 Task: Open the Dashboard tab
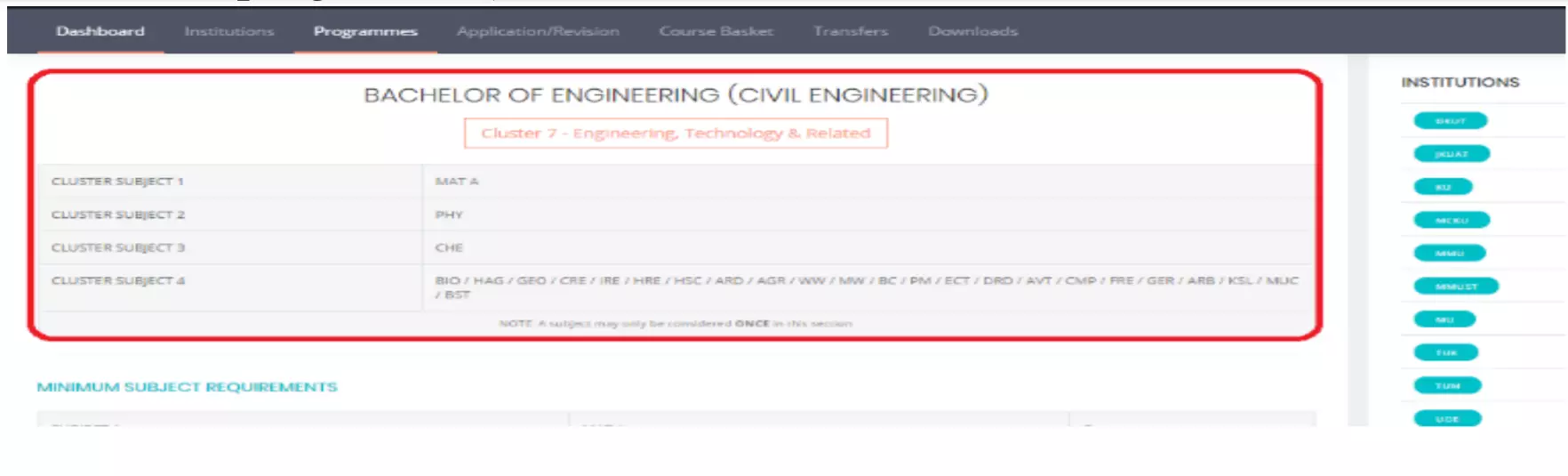(100, 31)
